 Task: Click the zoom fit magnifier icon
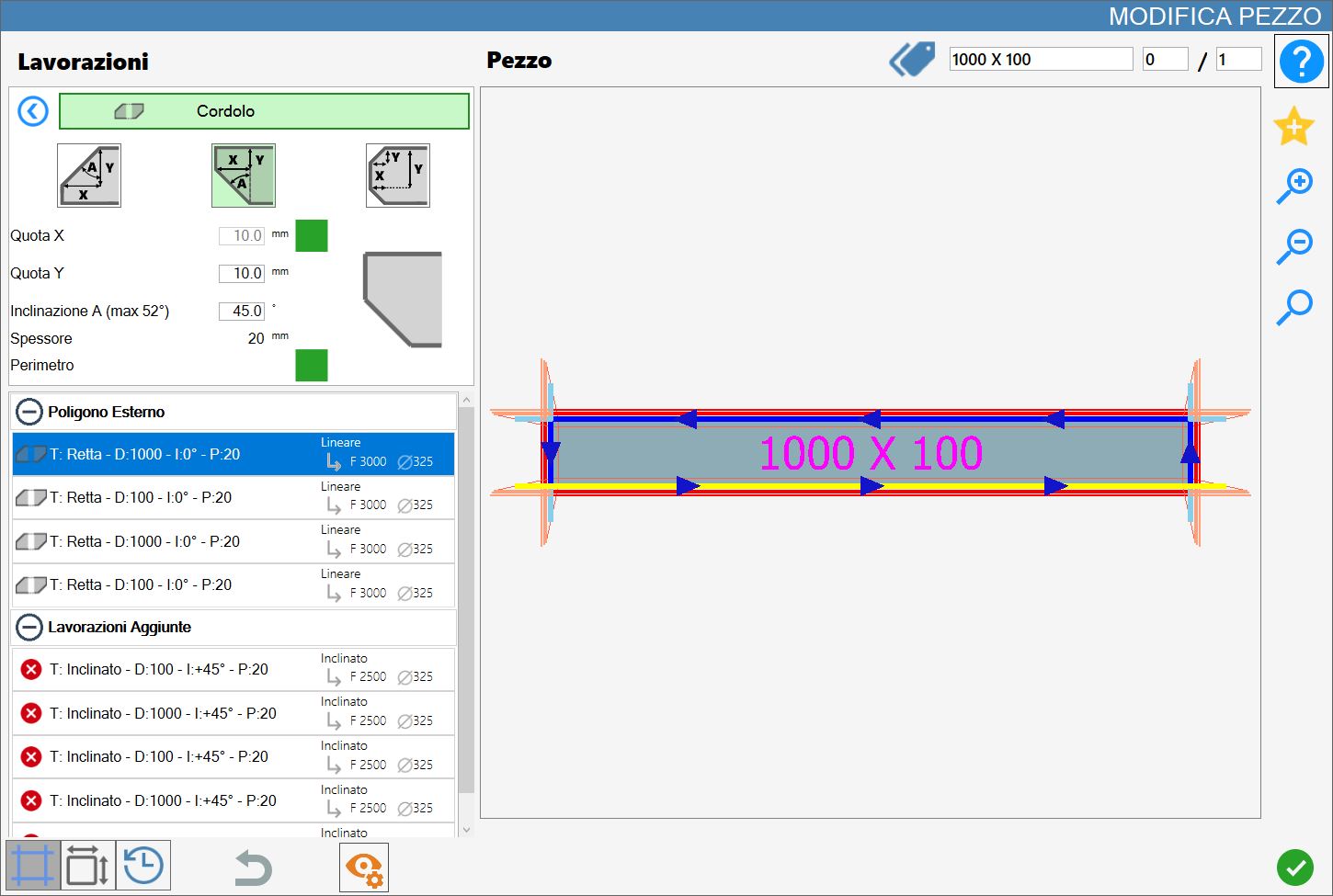(1294, 308)
